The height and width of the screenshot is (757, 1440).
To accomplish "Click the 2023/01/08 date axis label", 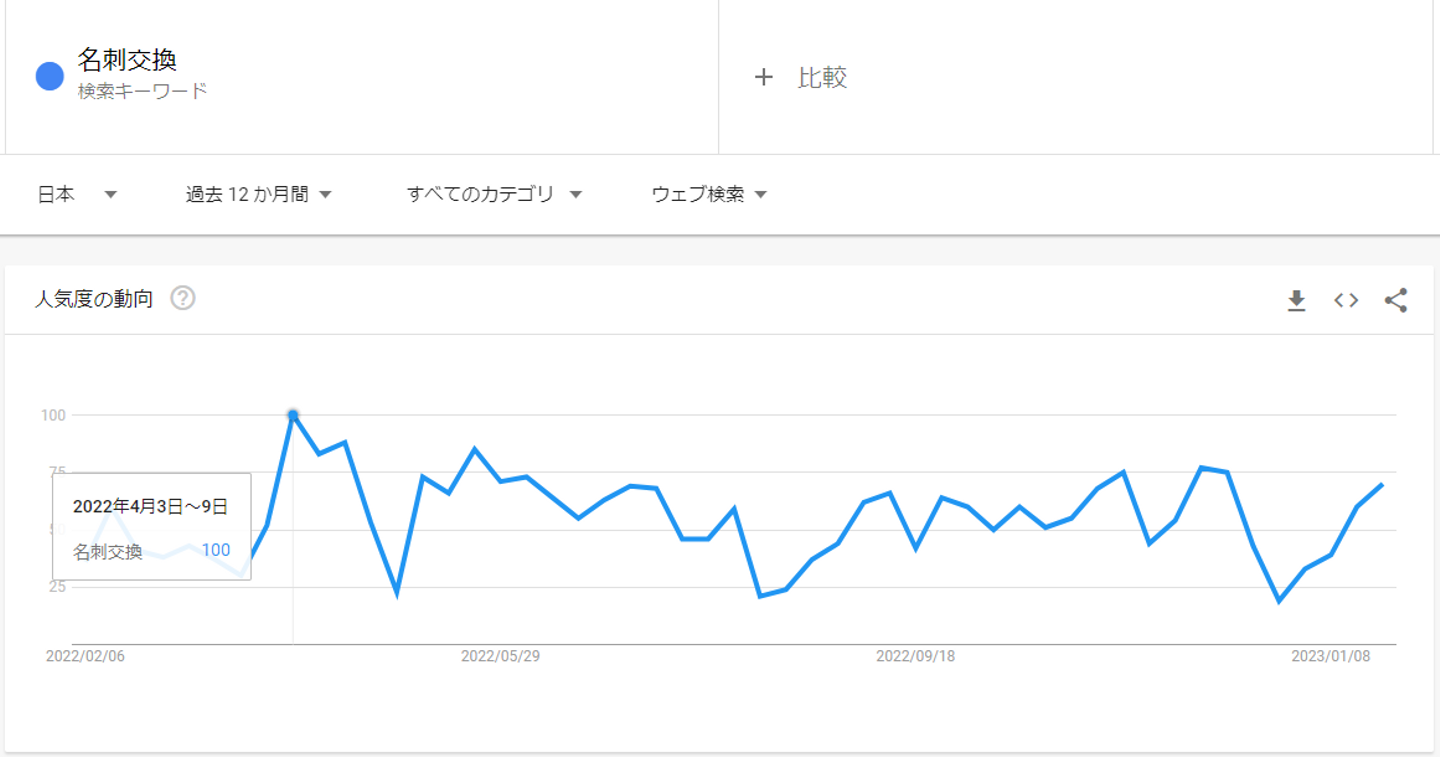I will click(x=1330, y=656).
